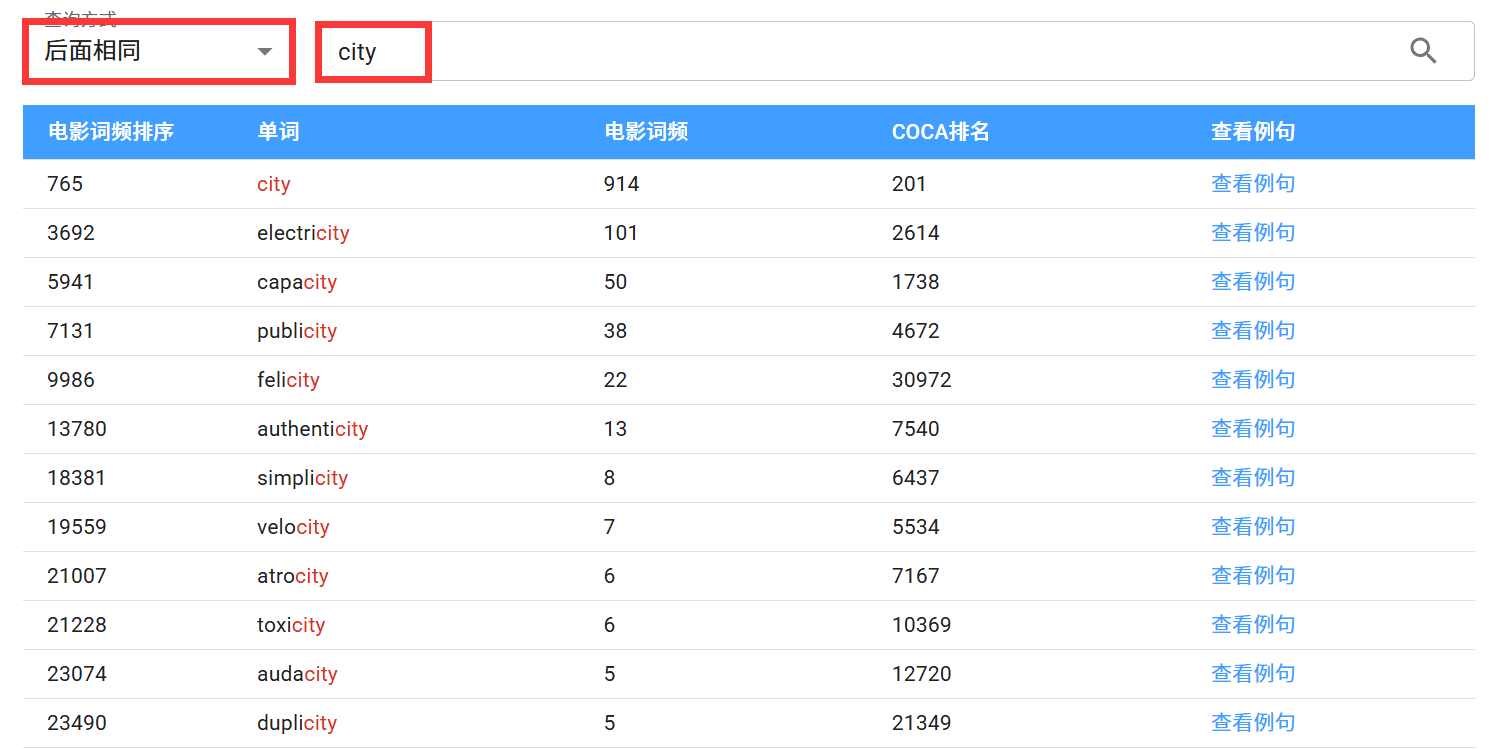View example sentences for toxicity
Screen dimensions: 1496x749
[x=1252, y=625]
